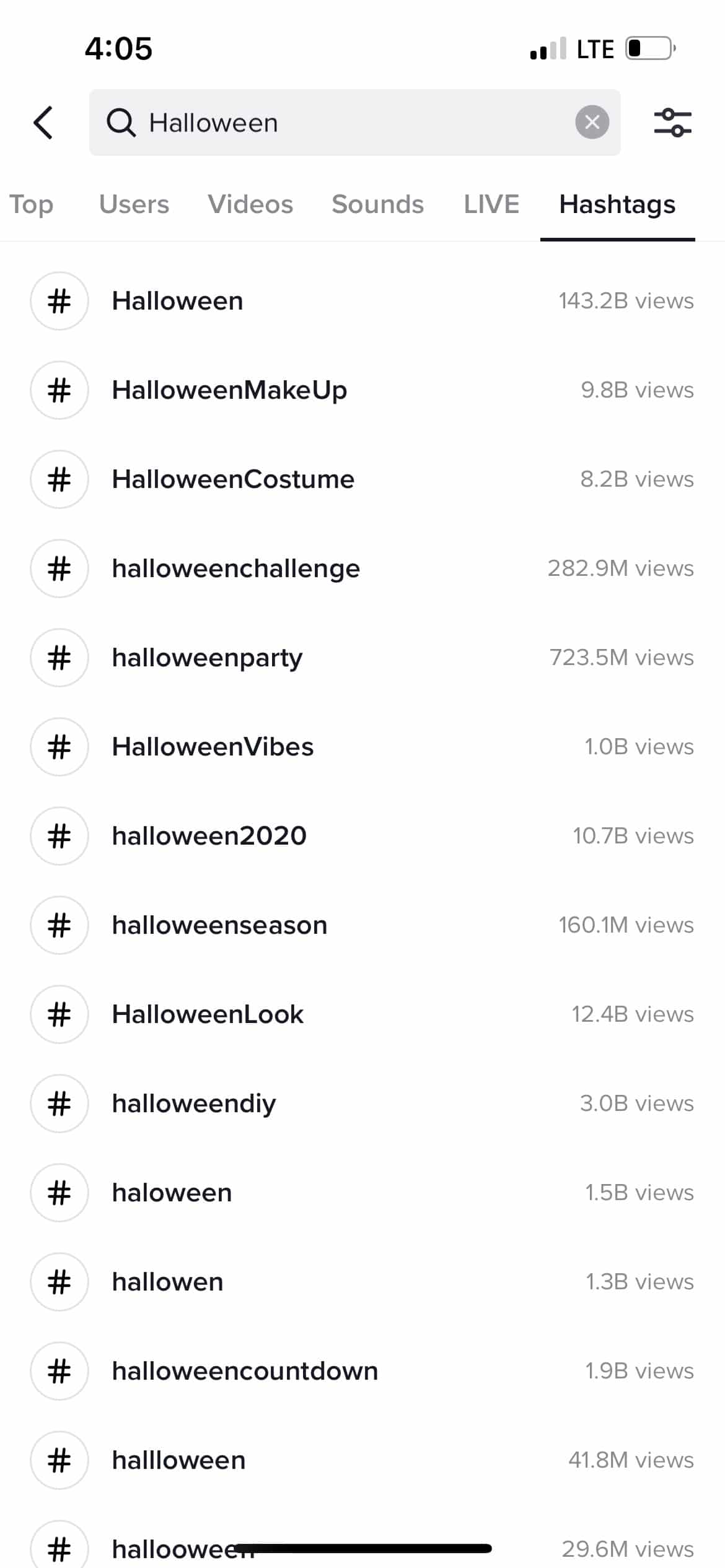Open the HalloweenVibes hashtag
The width and height of the screenshot is (725, 1568).
click(213, 747)
